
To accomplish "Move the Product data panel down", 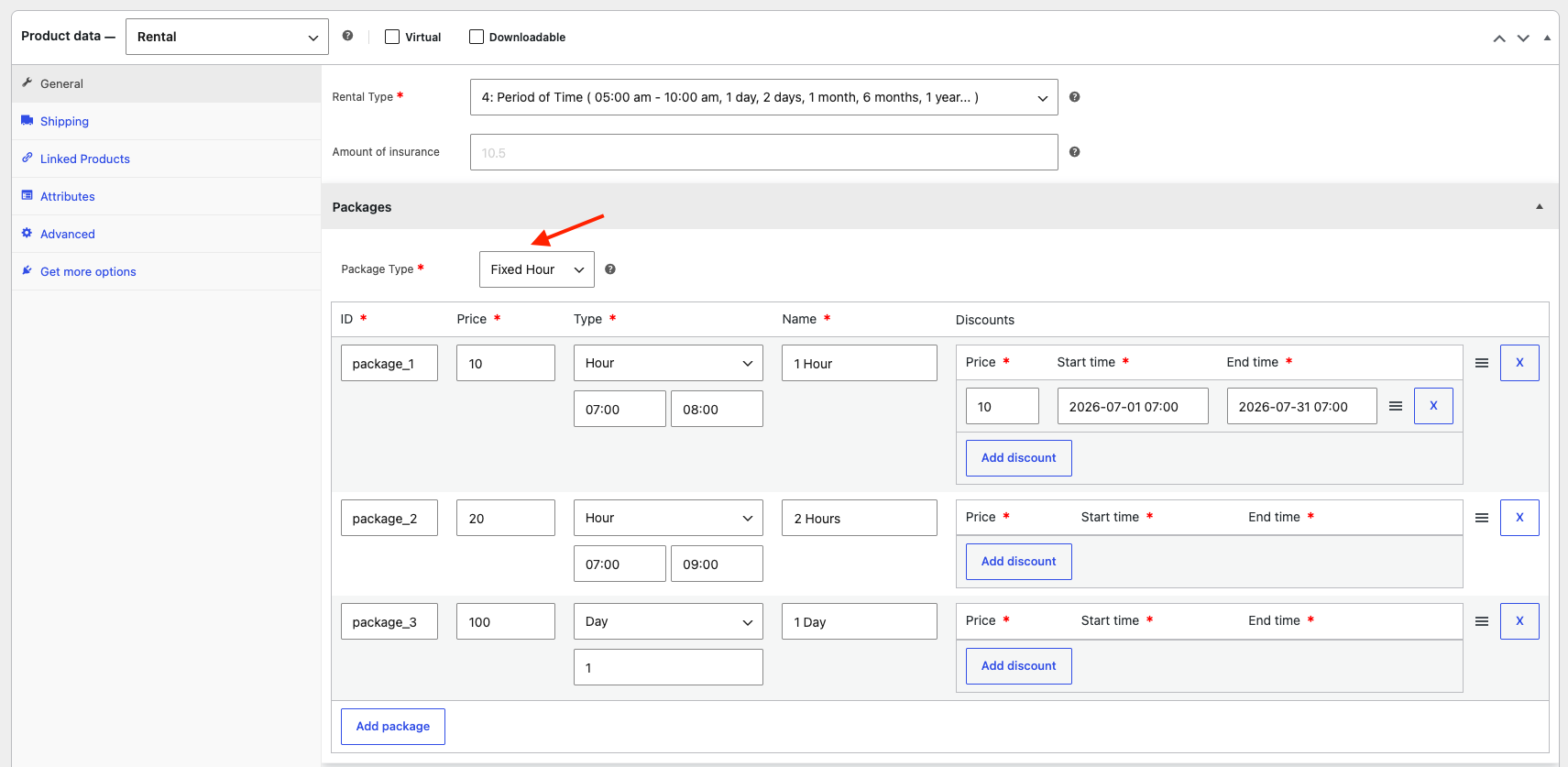I will (1523, 38).
